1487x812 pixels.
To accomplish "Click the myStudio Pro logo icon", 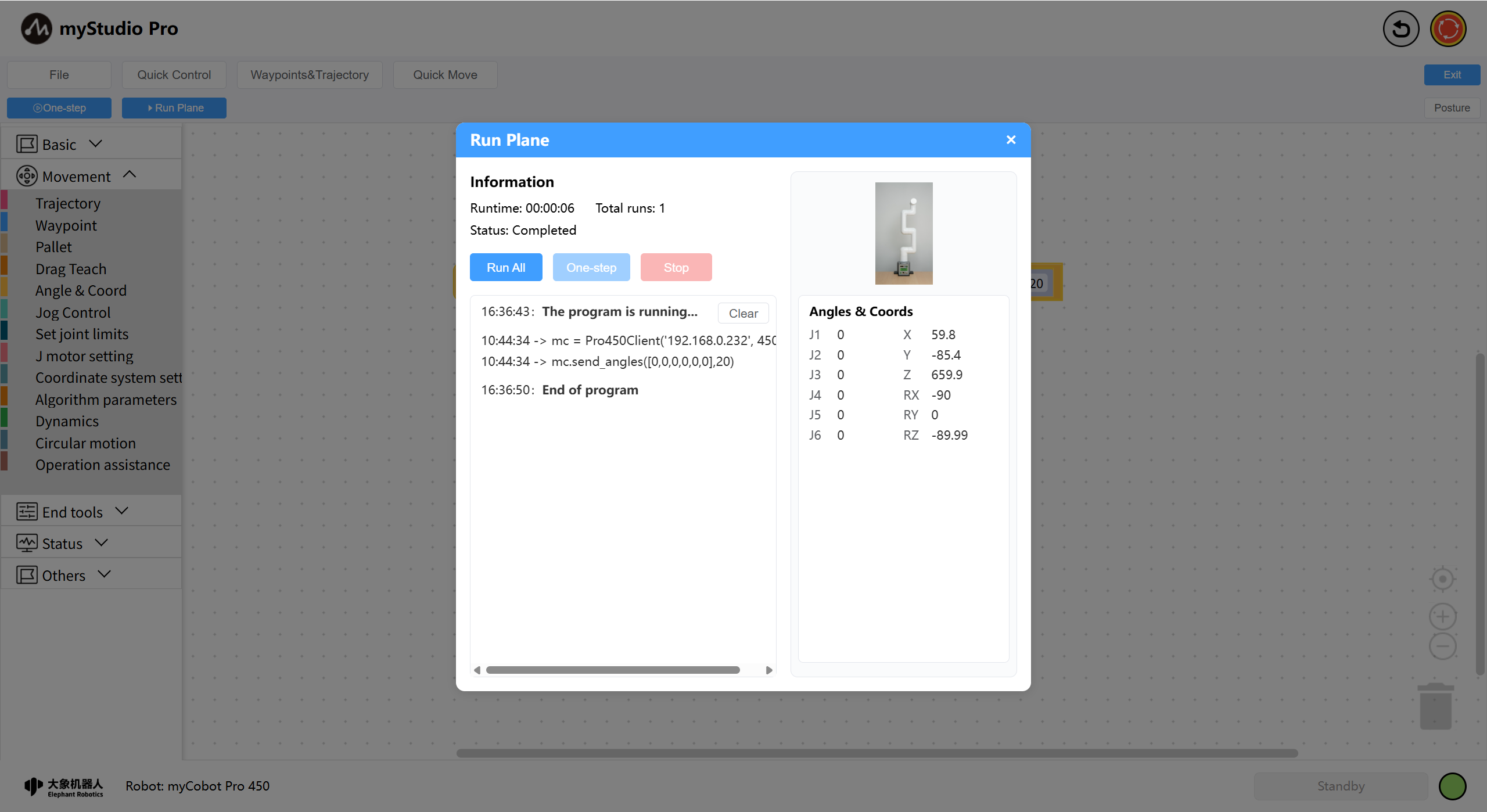I will tap(36, 28).
